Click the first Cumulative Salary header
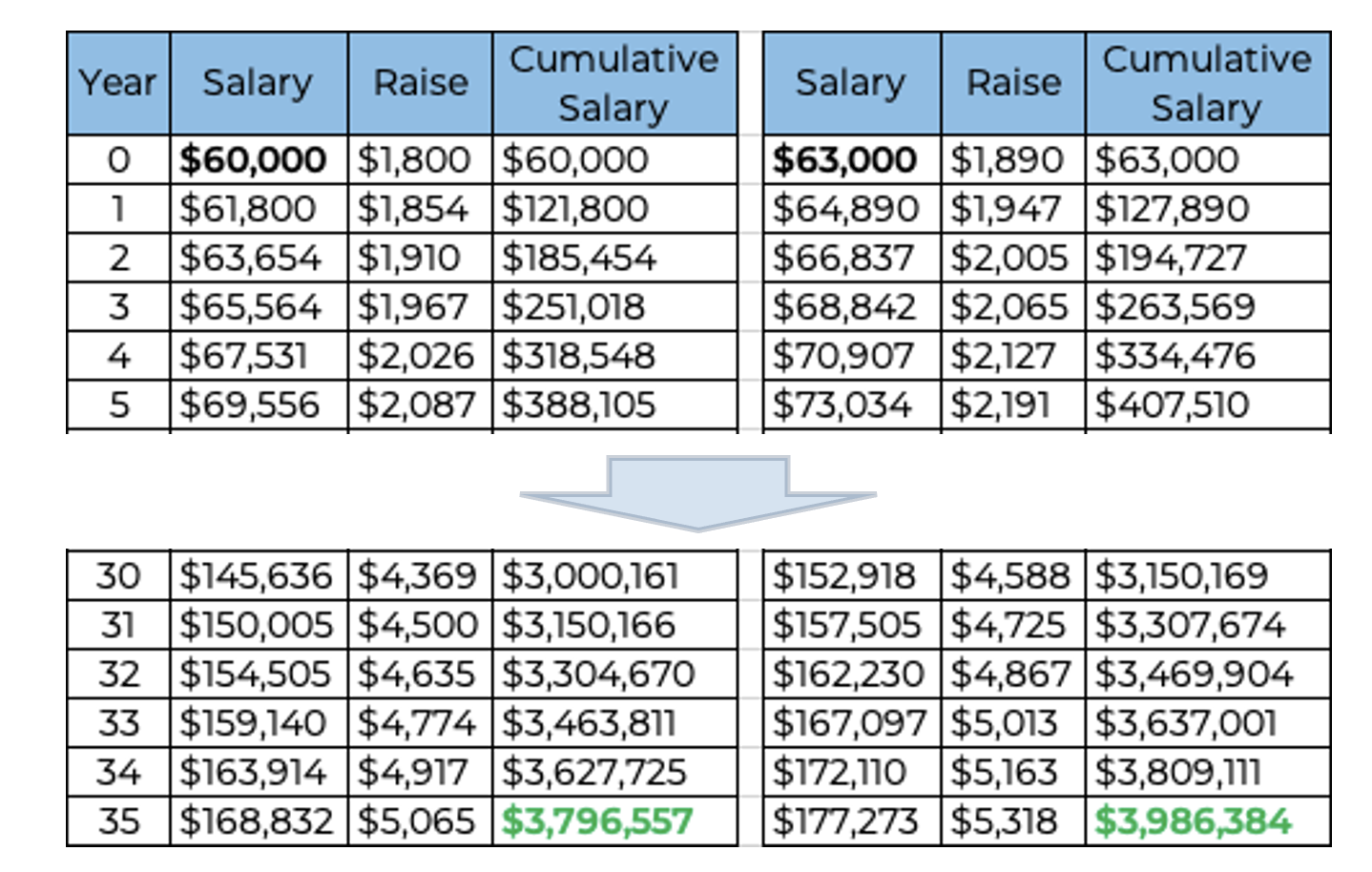This screenshot has height=872, width=1372. 613,83
